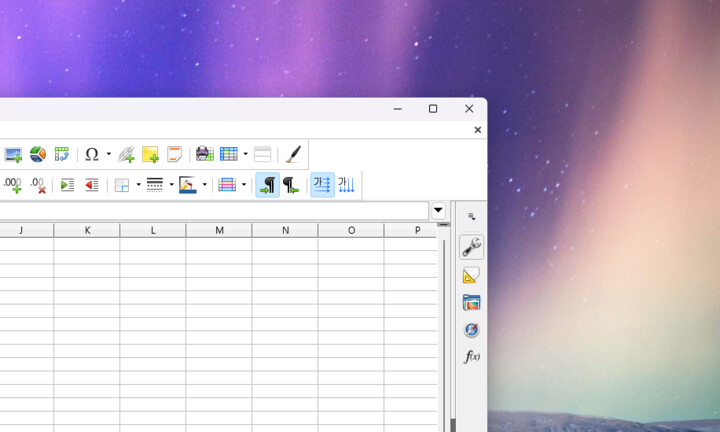The width and height of the screenshot is (720, 432).
Task: Insert a chart into the spreadsheet
Action: [x=37, y=154]
